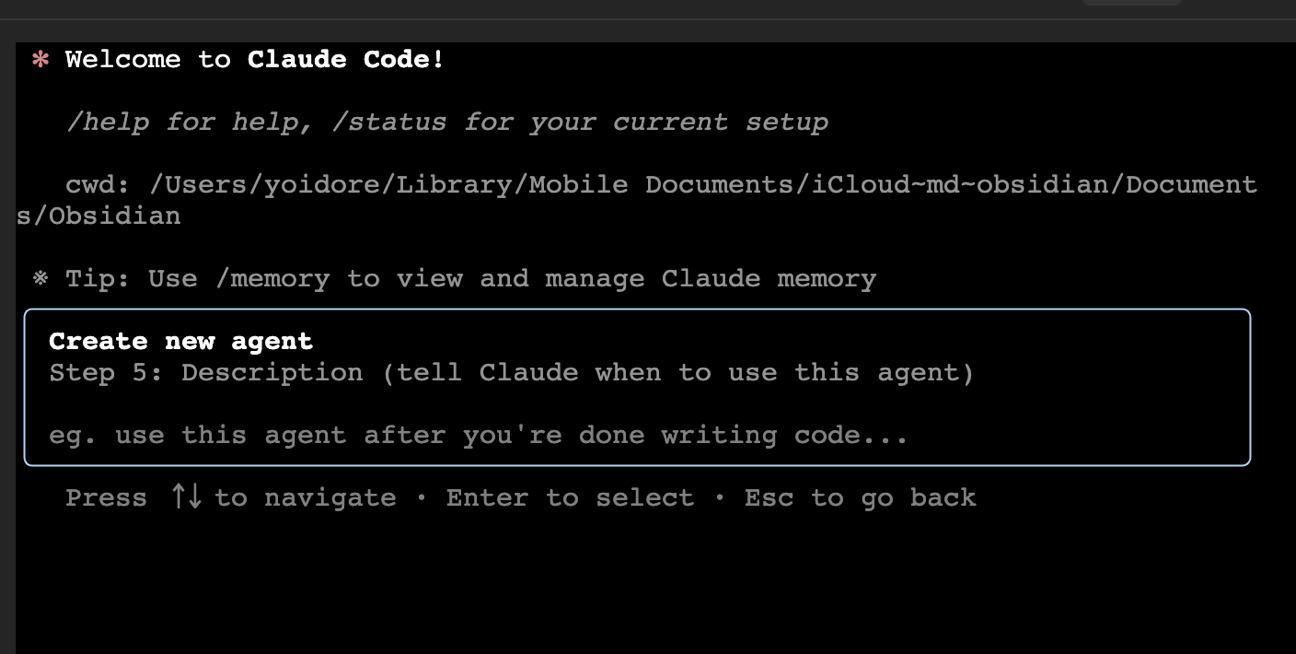Click the "Step 5: Description" label
Viewport: 1296px width, 654px height.
tap(206, 373)
